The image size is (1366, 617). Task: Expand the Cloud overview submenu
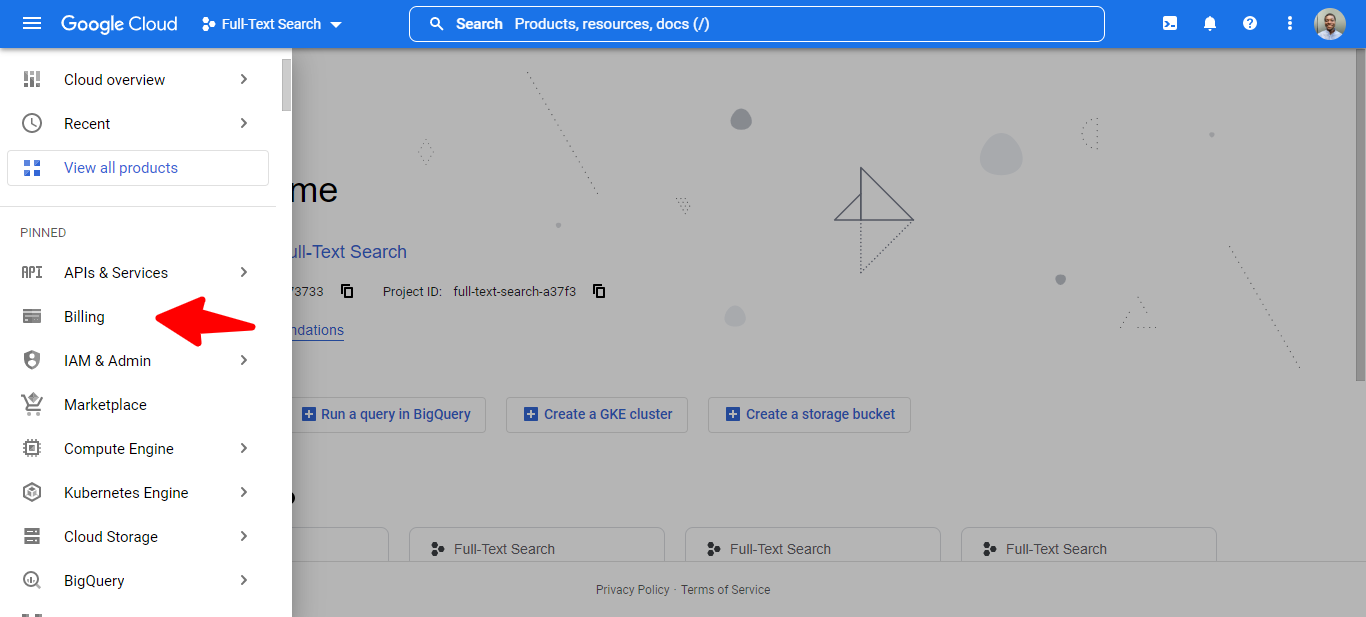pyautogui.click(x=244, y=80)
